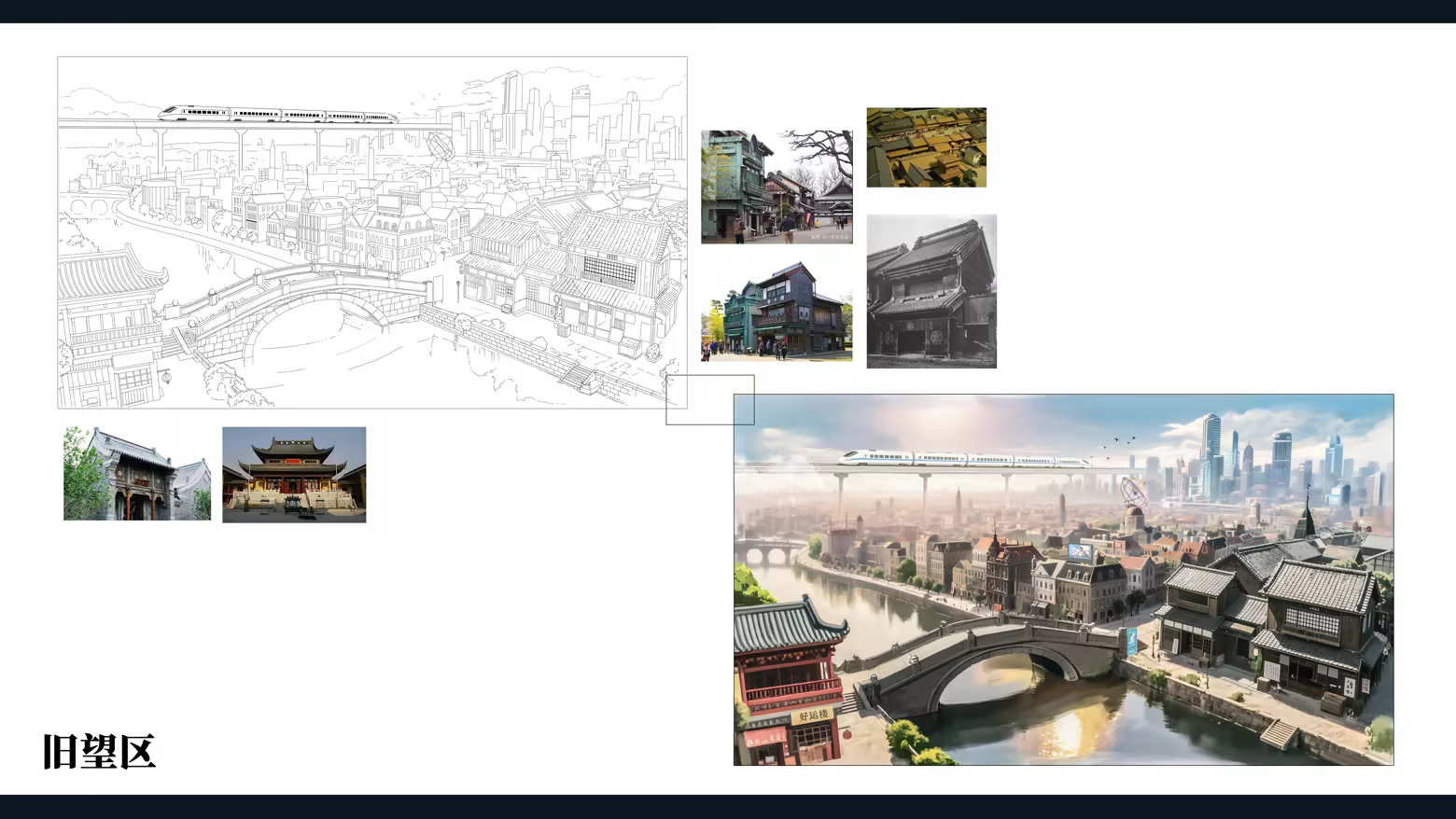
Task: Click the 旧望区 title text
Action: (99, 752)
